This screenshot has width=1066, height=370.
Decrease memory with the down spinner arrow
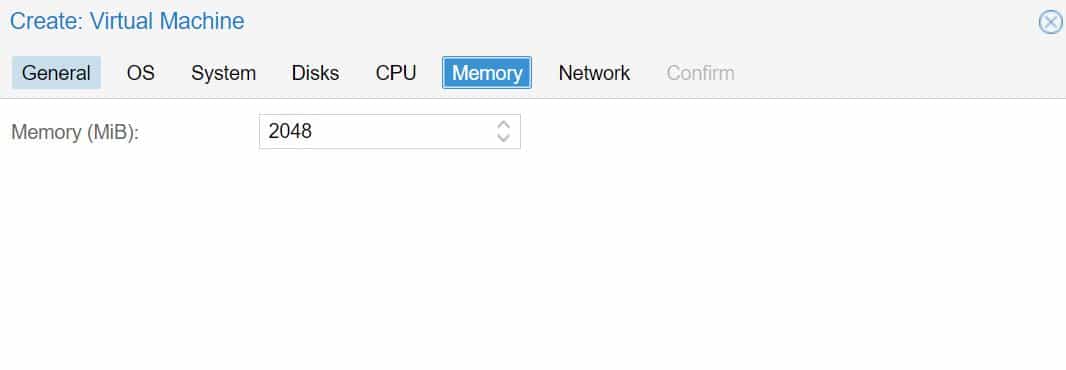click(x=503, y=138)
